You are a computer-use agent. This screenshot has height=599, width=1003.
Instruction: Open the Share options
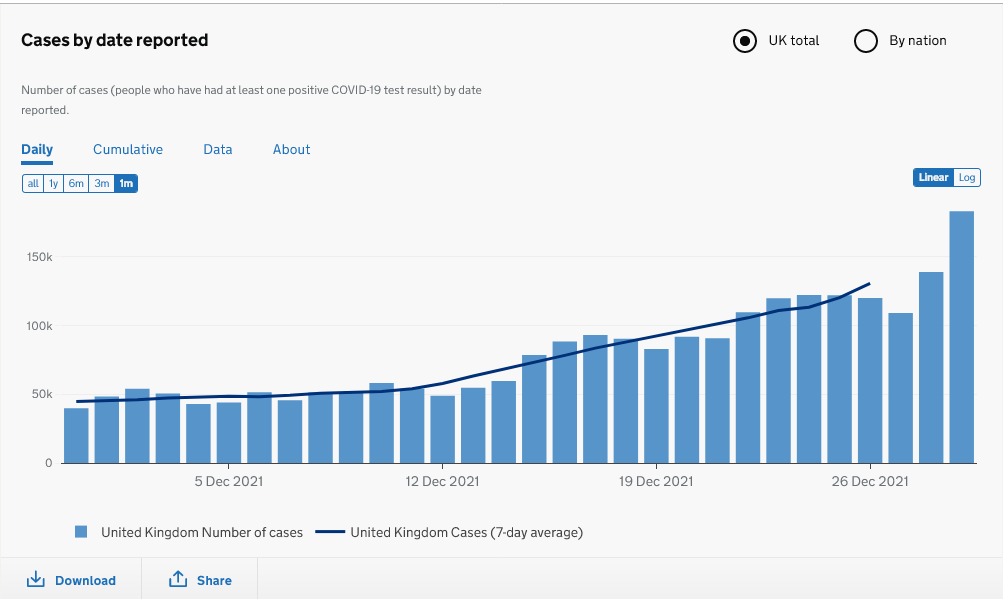coord(212,579)
